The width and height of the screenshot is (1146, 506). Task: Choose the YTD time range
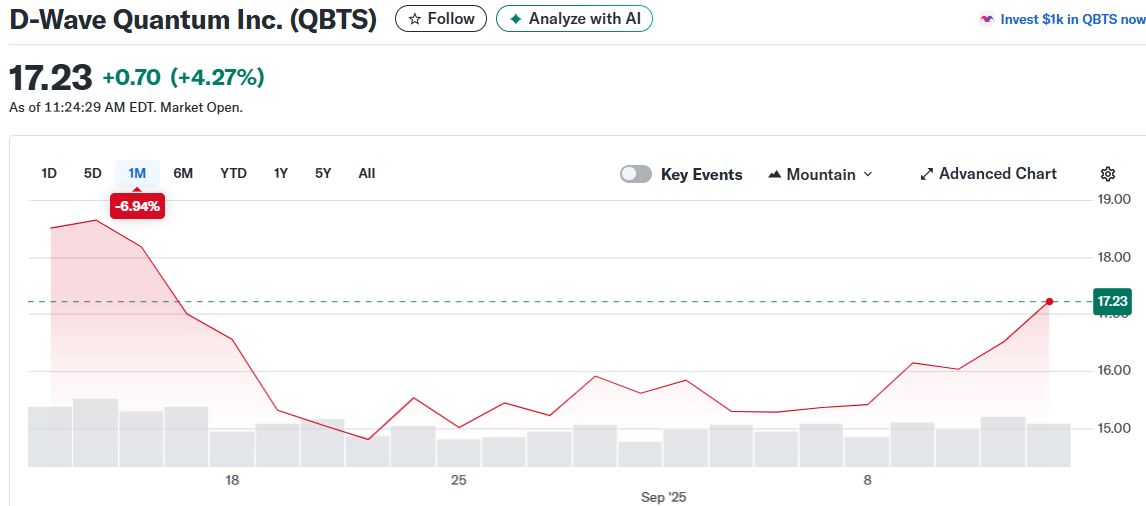233,173
